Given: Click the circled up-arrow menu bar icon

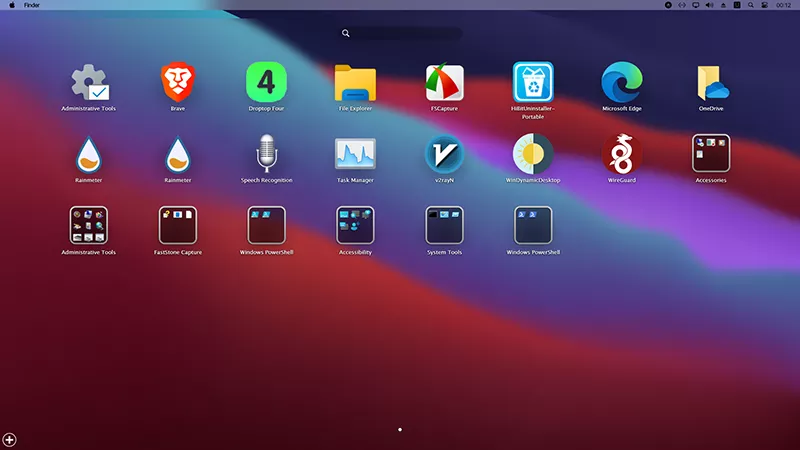Looking at the screenshot, I should click(668, 5).
